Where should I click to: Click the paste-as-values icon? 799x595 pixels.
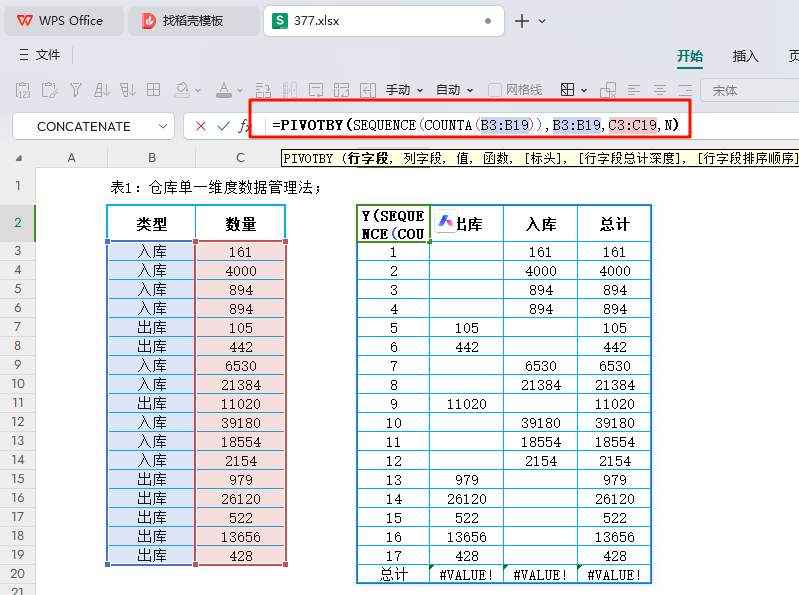pos(23,90)
